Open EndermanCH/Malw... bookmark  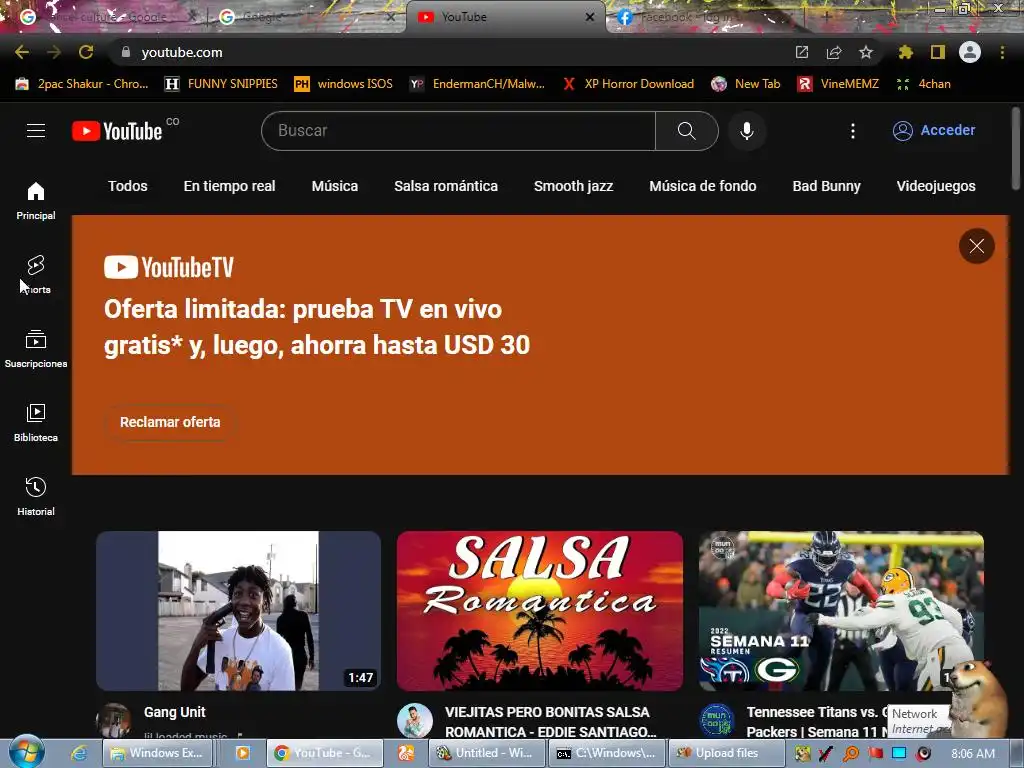coord(477,84)
